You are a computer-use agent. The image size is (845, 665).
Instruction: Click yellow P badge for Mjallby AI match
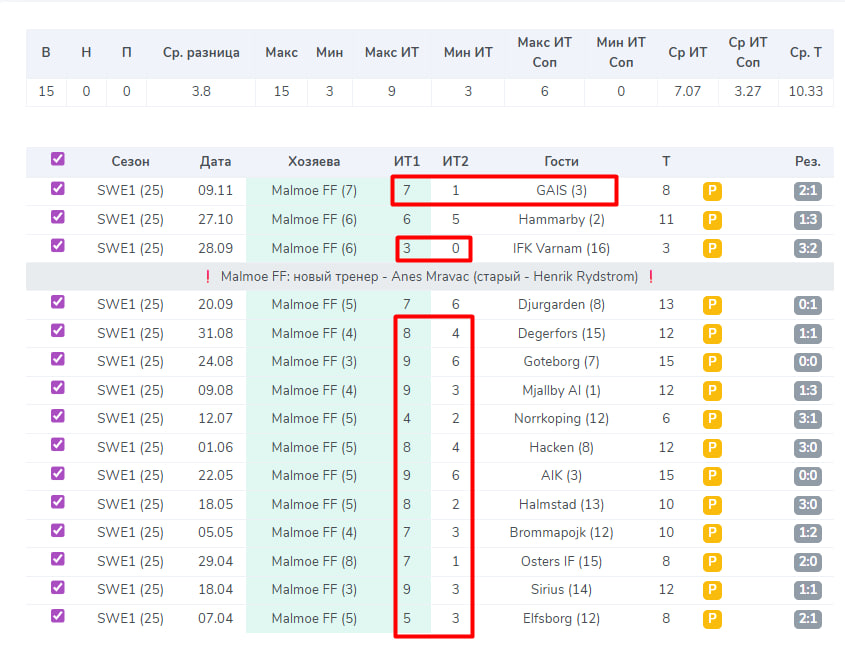(x=713, y=390)
